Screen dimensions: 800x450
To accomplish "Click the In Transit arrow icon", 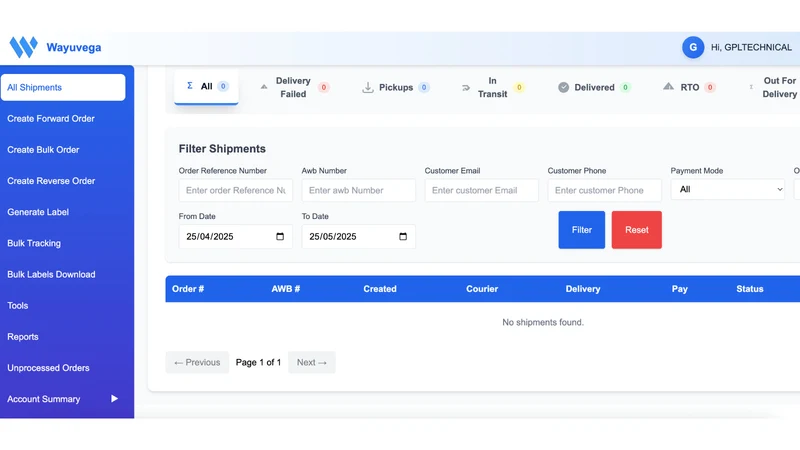I will [466, 88].
